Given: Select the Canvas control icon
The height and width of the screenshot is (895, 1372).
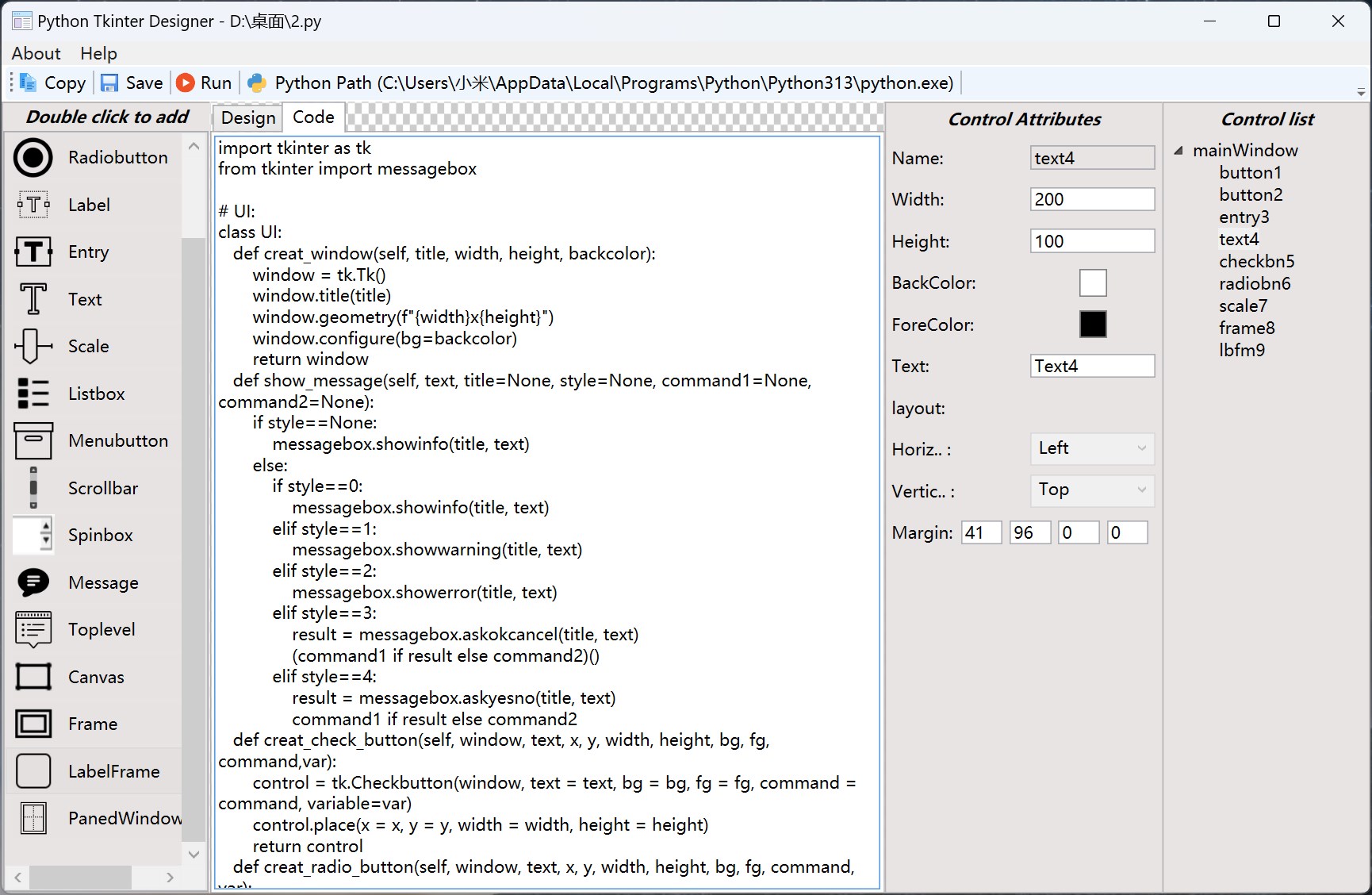Looking at the screenshot, I should [33, 677].
